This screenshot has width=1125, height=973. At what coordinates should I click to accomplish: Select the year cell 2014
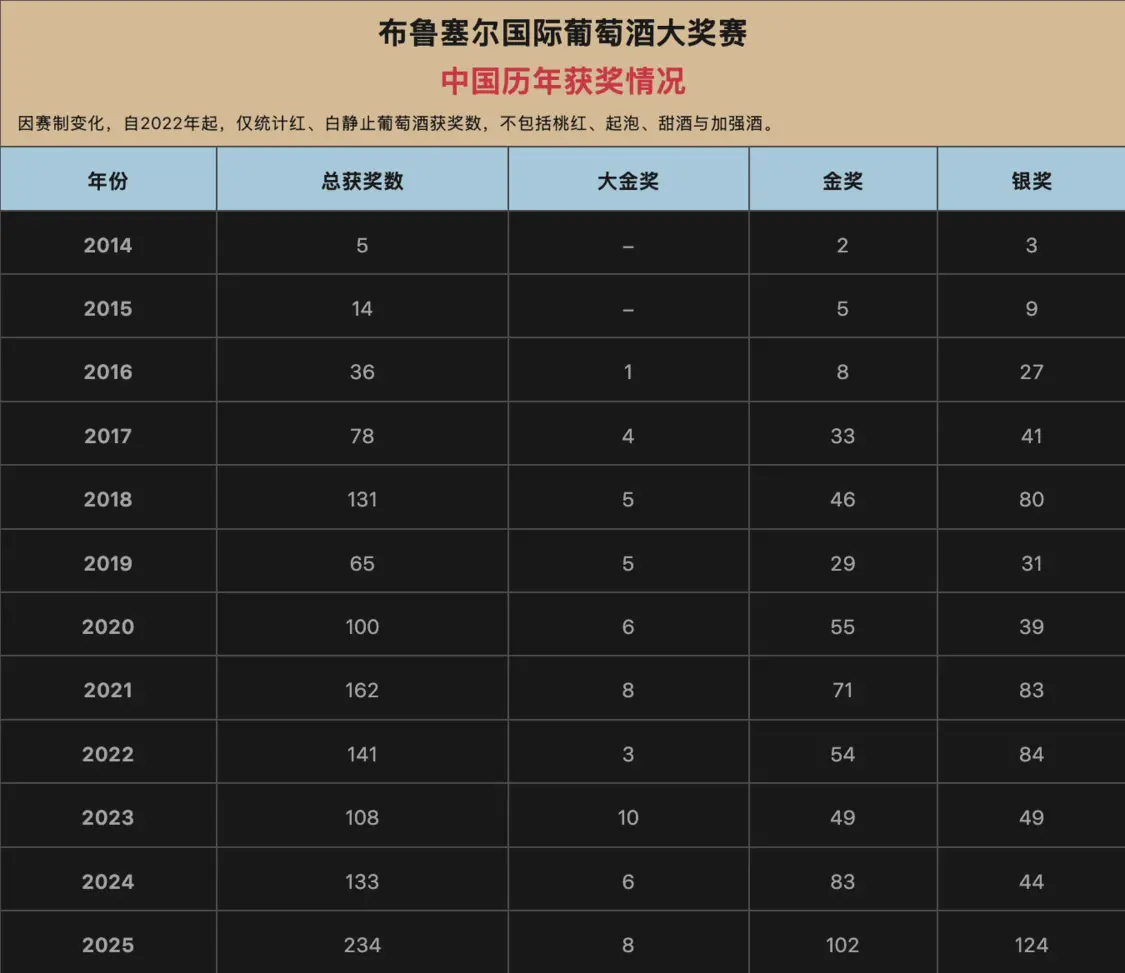108,245
